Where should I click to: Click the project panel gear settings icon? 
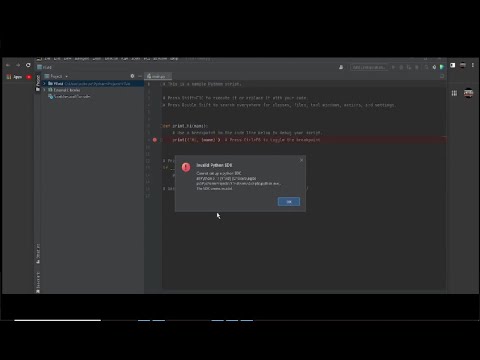click(132, 76)
